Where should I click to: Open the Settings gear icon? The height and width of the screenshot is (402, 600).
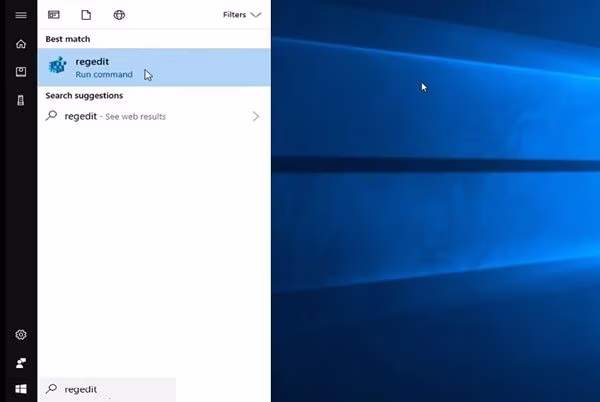pyautogui.click(x=21, y=335)
